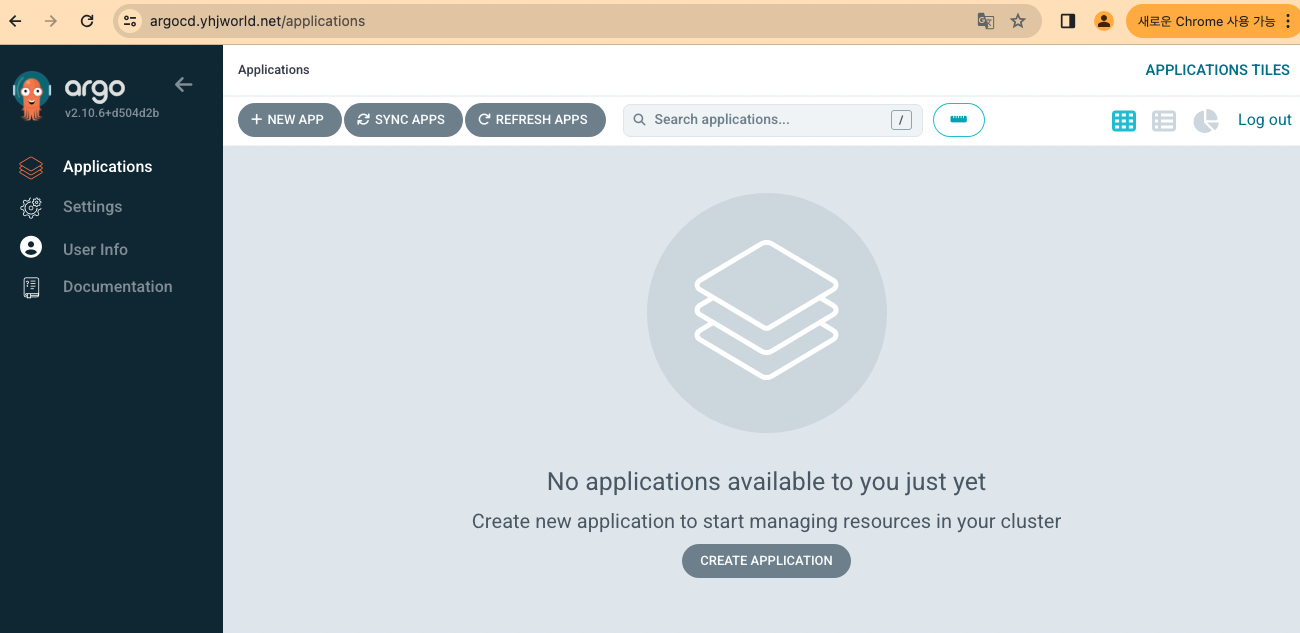The image size is (1300, 633).
Task: Toggle the Chrome side panel icon
Action: tap(1068, 21)
